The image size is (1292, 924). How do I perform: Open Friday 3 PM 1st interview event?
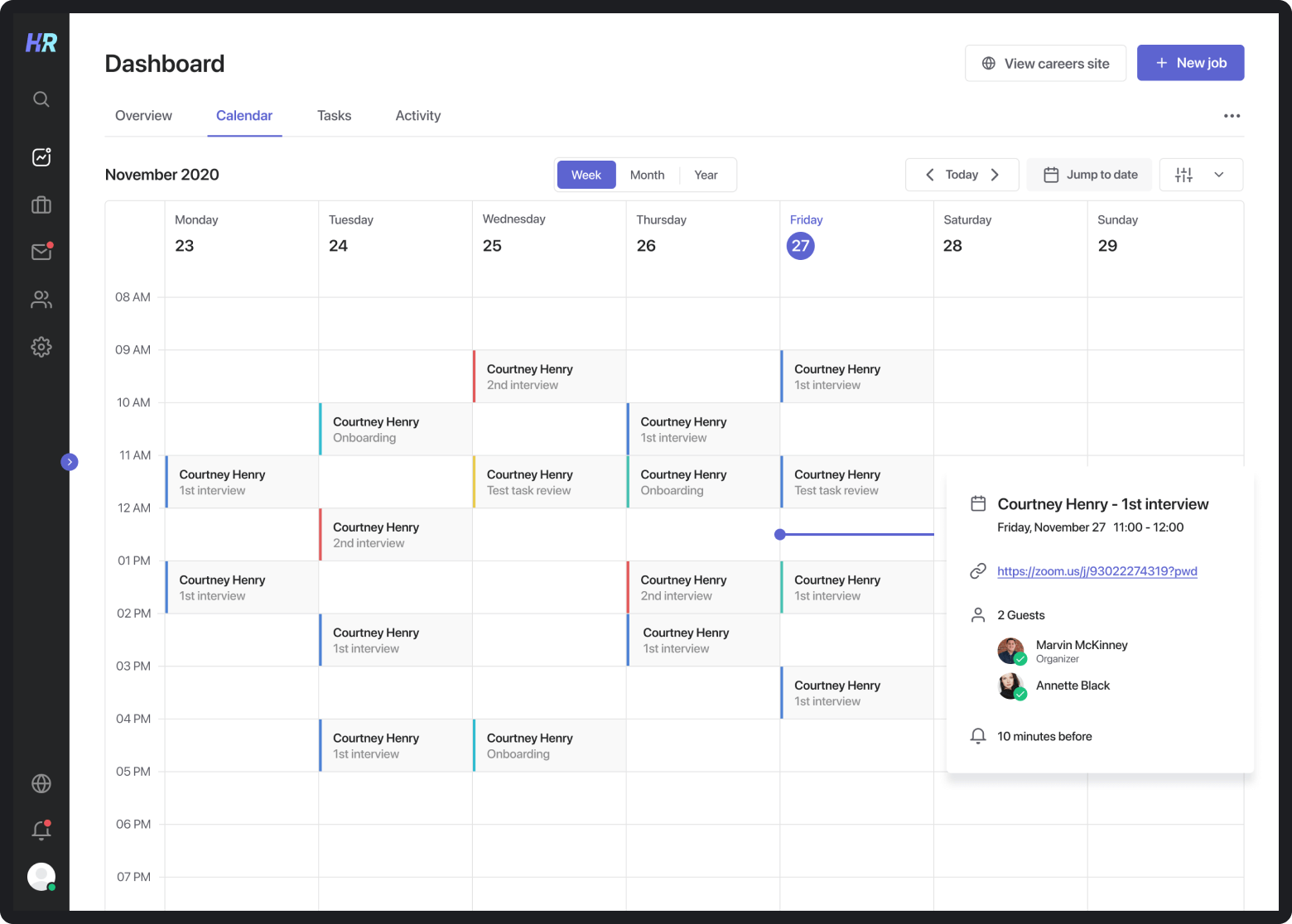pos(857,693)
